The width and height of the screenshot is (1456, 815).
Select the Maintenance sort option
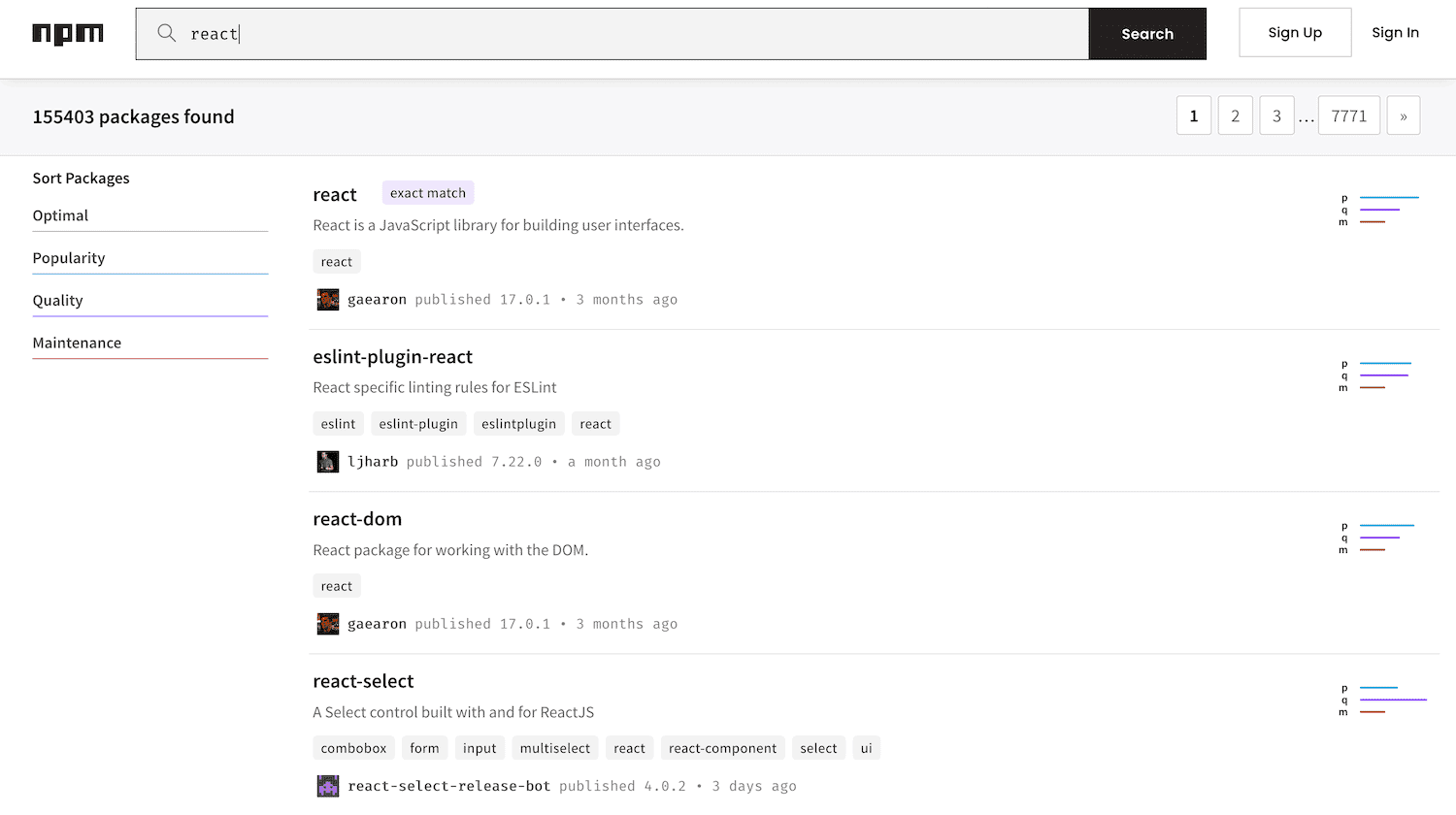click(78, 342)
